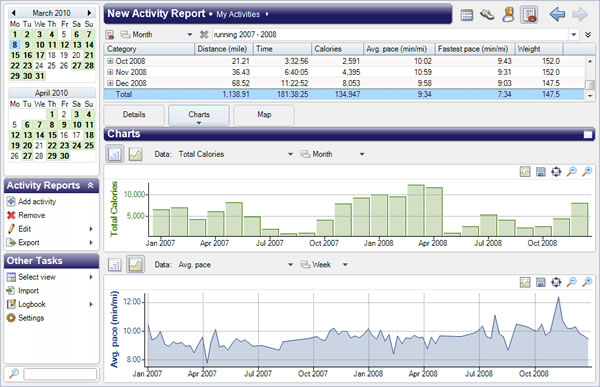Screen dimensions: 600x387
Task: Go to previous month in calendar
Action: click(14, 13)
